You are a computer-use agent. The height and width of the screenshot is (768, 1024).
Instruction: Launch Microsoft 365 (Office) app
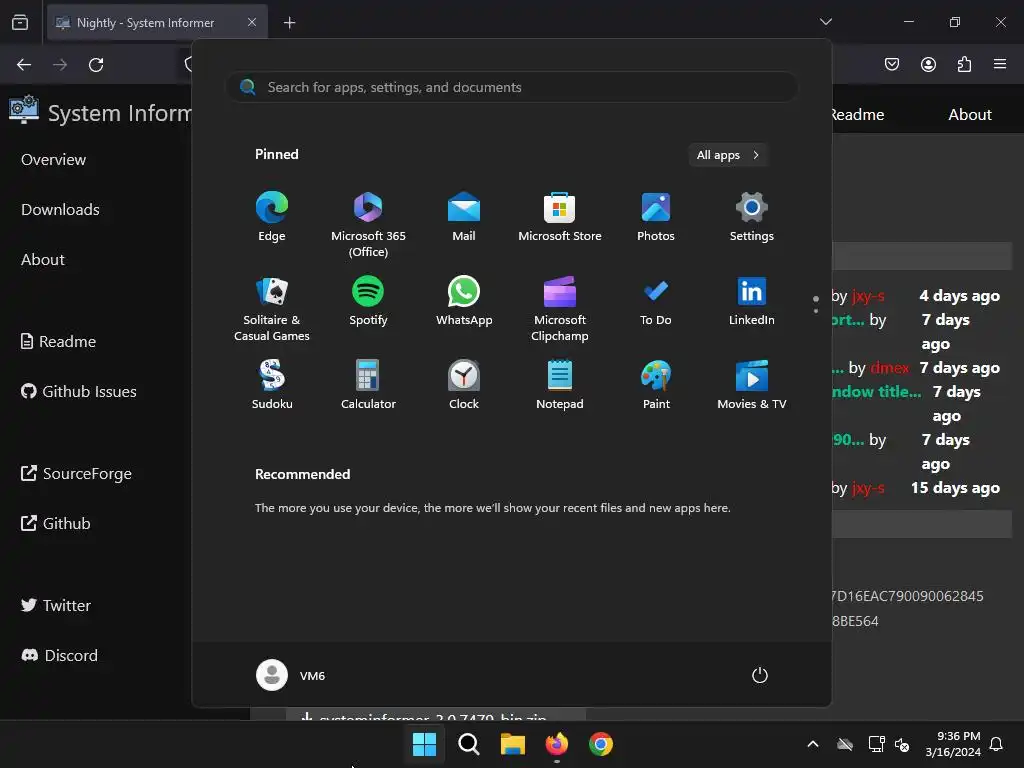point(368,225)
